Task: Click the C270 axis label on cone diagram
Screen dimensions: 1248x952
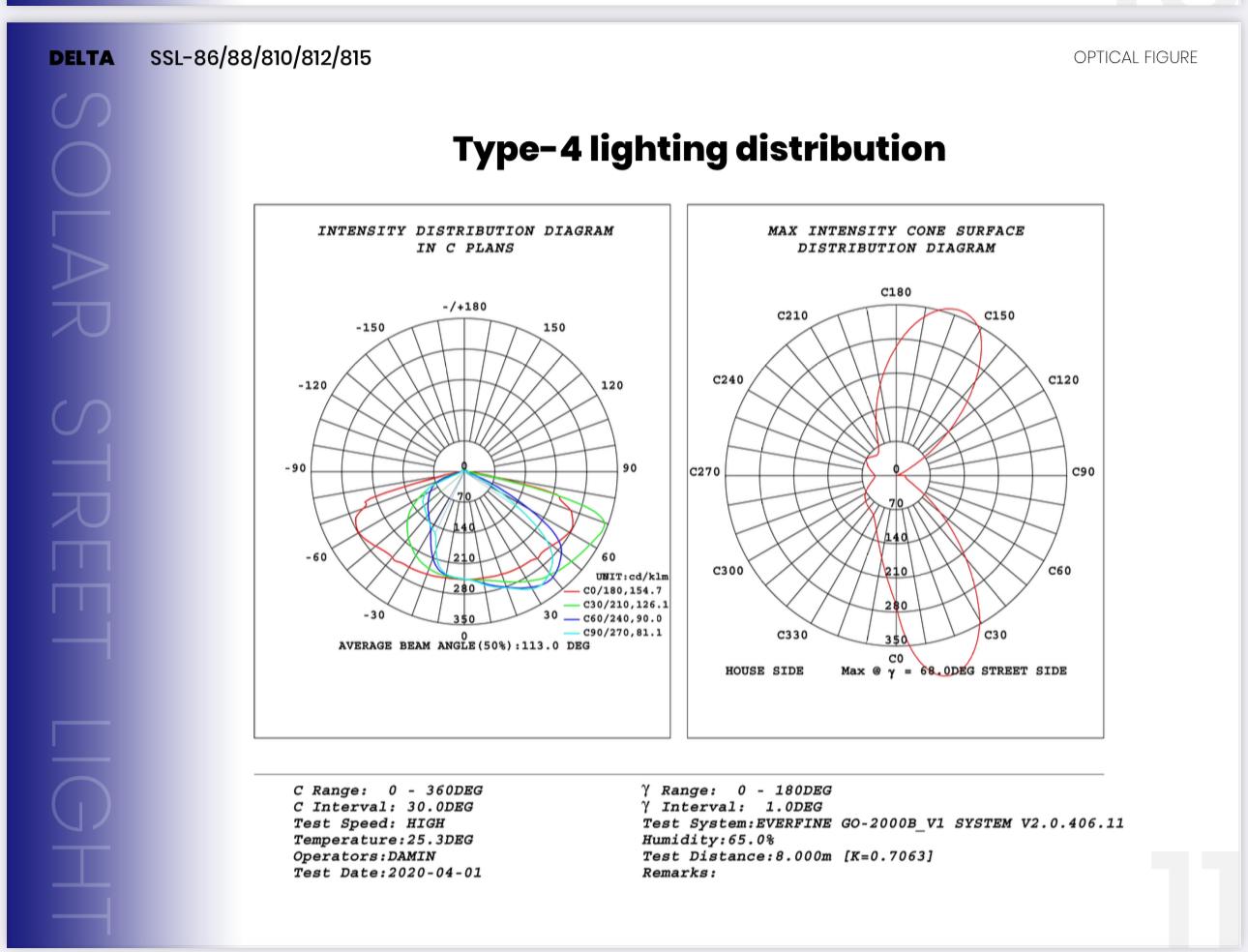Action: [x=704, y=472]
